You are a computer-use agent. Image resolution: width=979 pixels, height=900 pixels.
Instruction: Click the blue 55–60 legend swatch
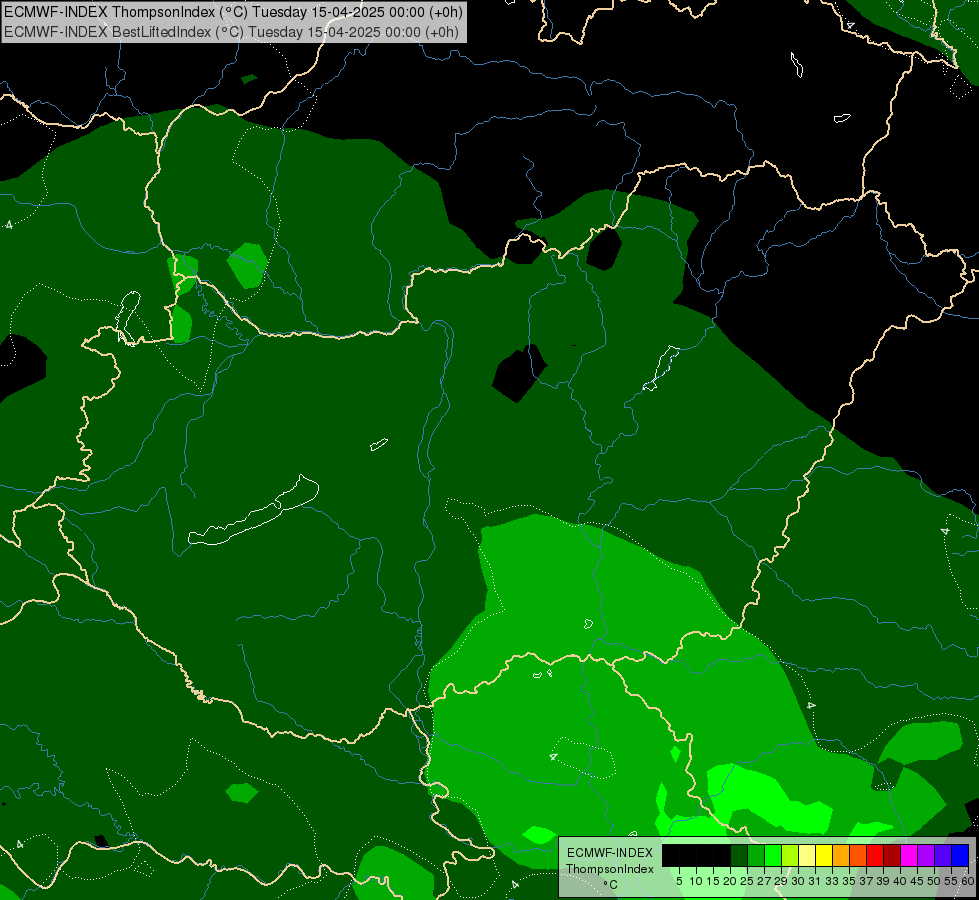960,856
